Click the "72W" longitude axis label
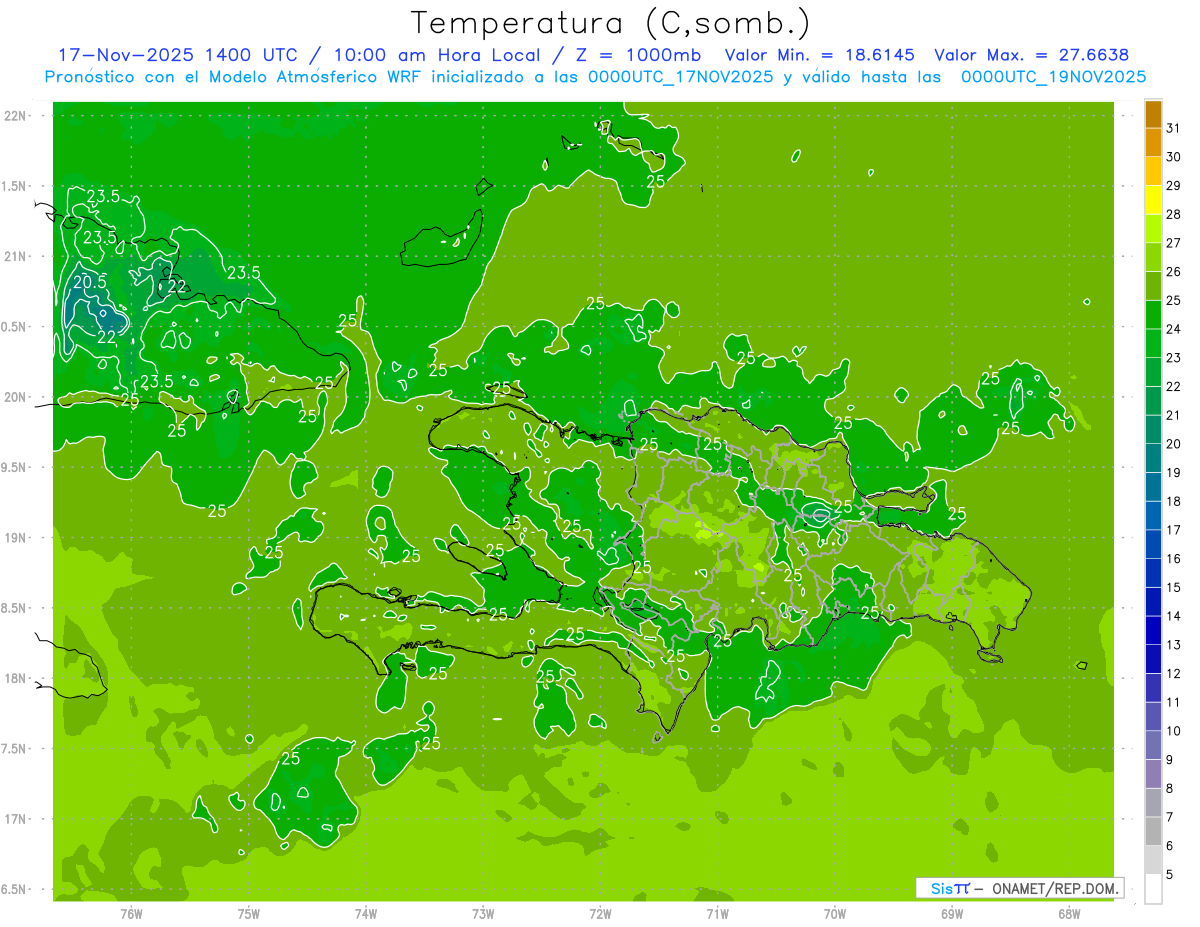The width and height of the screenshot is (1200, 927). coord(600,913)
